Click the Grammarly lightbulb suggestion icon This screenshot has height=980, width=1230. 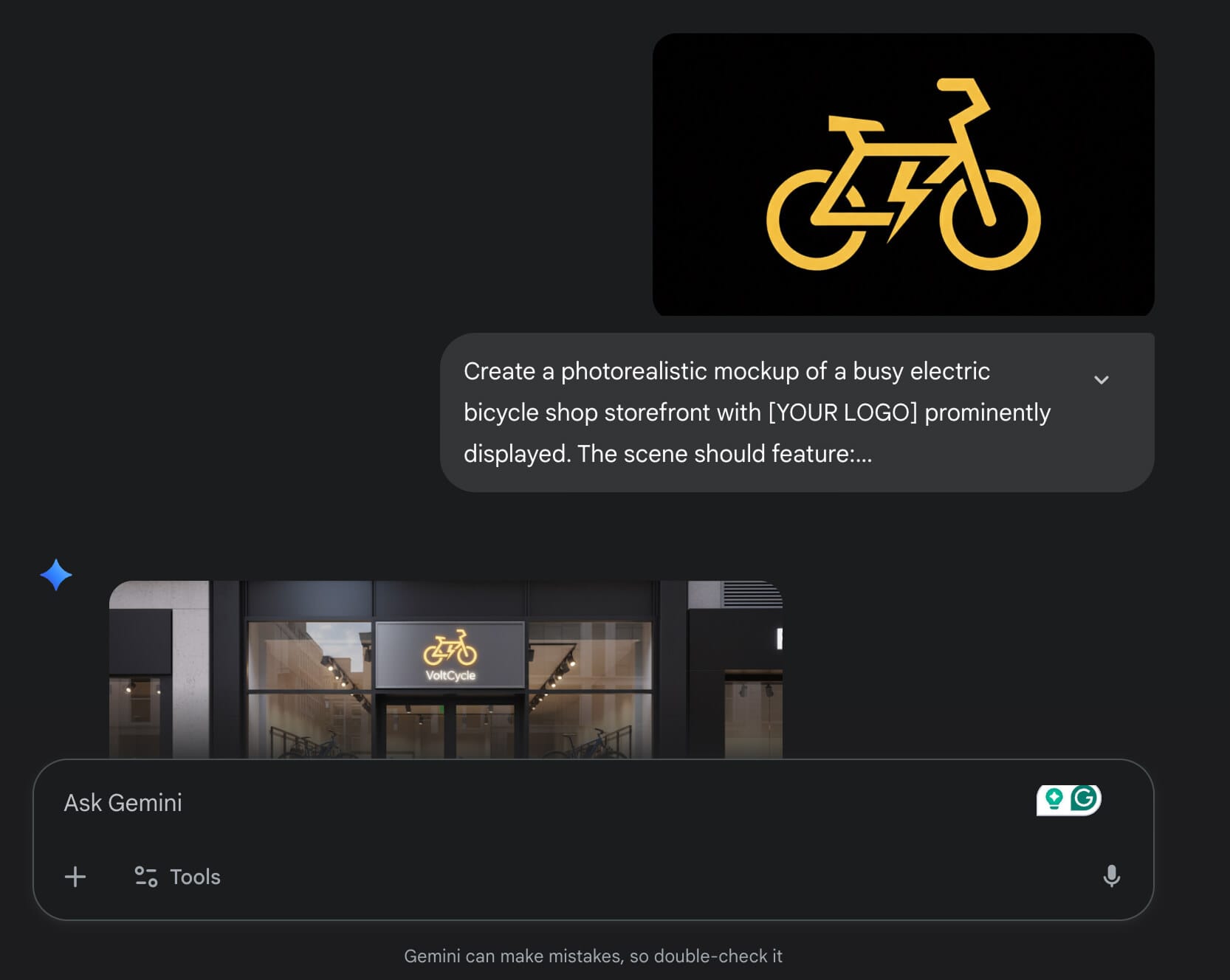tap(1054, 798)
